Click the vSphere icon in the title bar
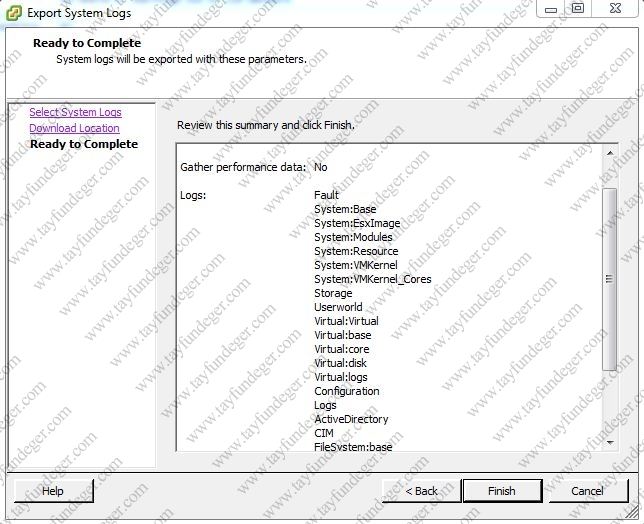Image resolution: width=644 pixels, height=524 pixels. click(x=14, y=13)
